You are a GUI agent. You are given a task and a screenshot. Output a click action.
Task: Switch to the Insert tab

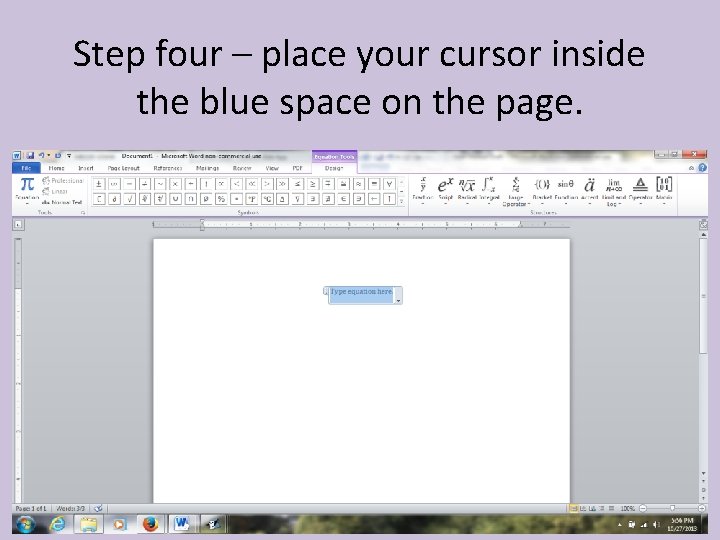pyautogui.click(x=86, y=168)
